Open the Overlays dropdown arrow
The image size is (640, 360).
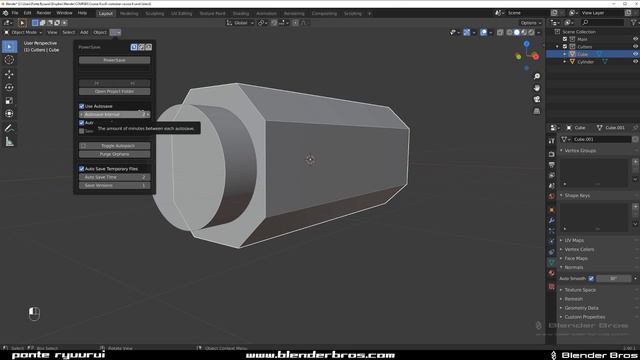[491, 32]
